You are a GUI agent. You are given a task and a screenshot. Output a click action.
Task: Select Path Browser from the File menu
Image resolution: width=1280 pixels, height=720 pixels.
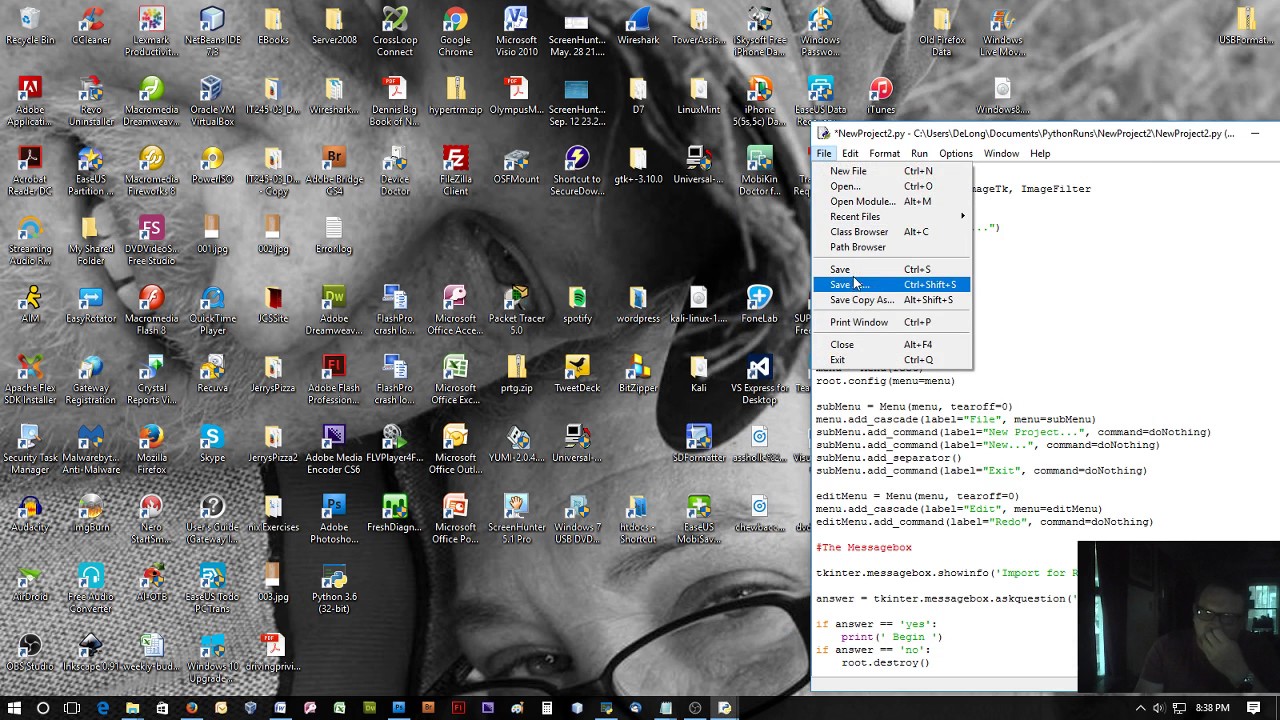tap(857, 246)
